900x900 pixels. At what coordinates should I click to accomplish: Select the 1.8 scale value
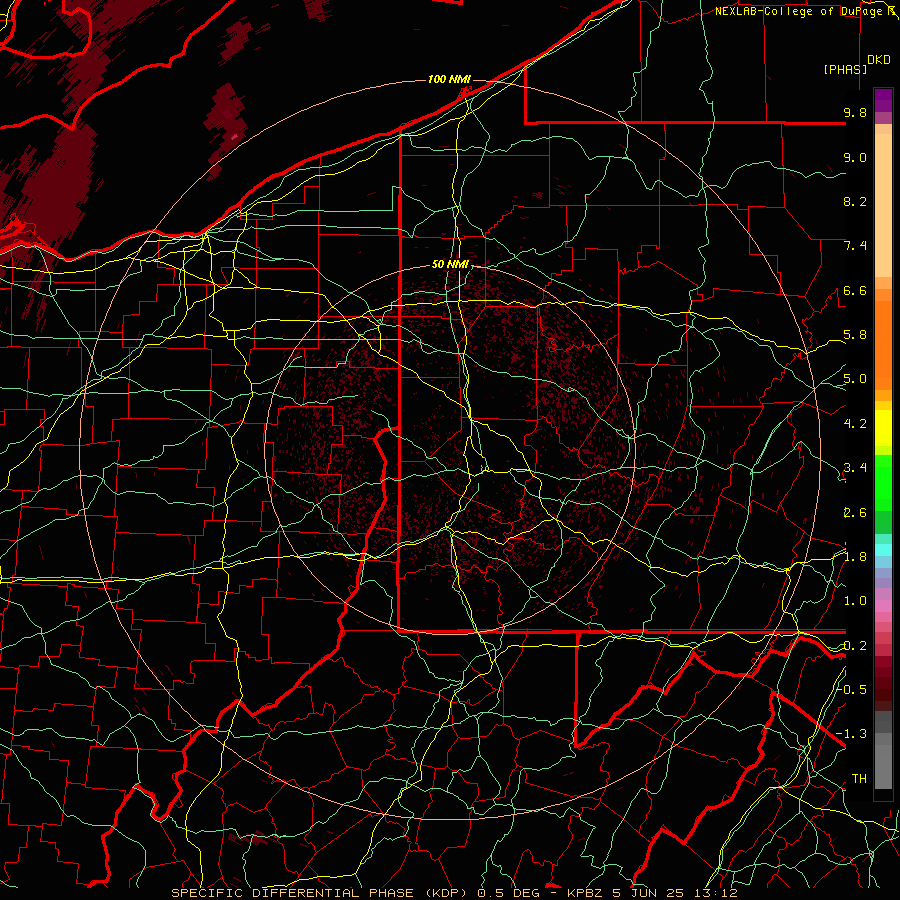855,557
